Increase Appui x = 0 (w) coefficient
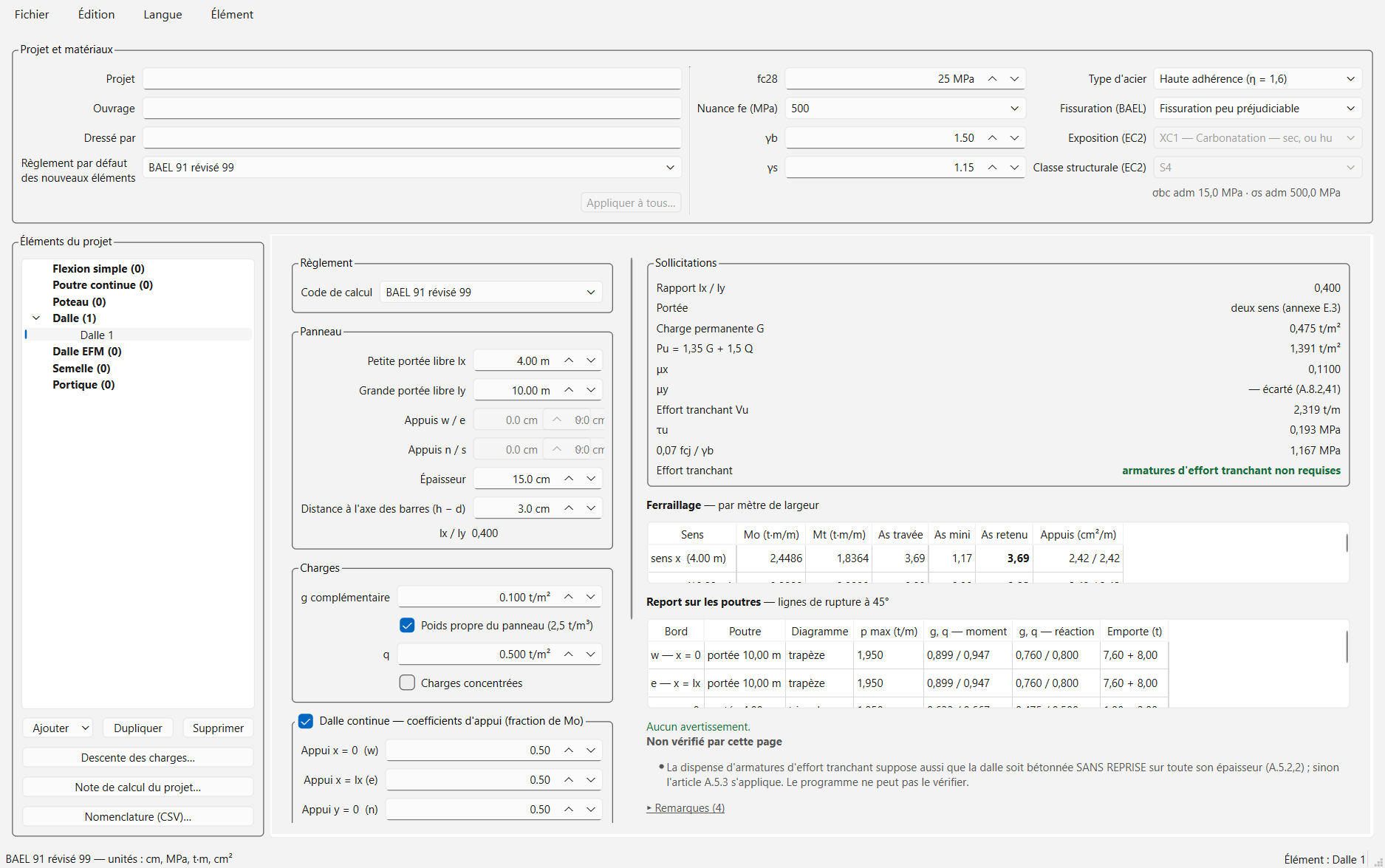The image size is (1385, 868). pos(569,751)
